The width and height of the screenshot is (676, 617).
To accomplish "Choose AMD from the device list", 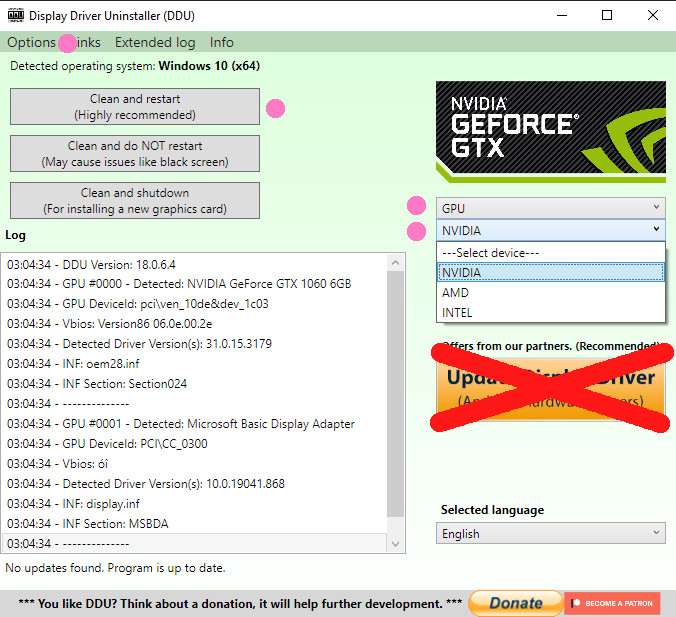I will point(551,293).
